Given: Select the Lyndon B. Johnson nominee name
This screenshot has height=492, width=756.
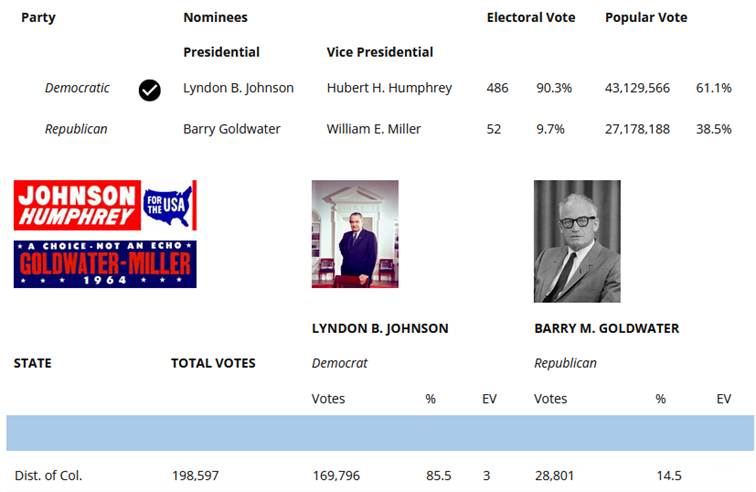Looking at the screenshot, I should (x=238, y=88).
